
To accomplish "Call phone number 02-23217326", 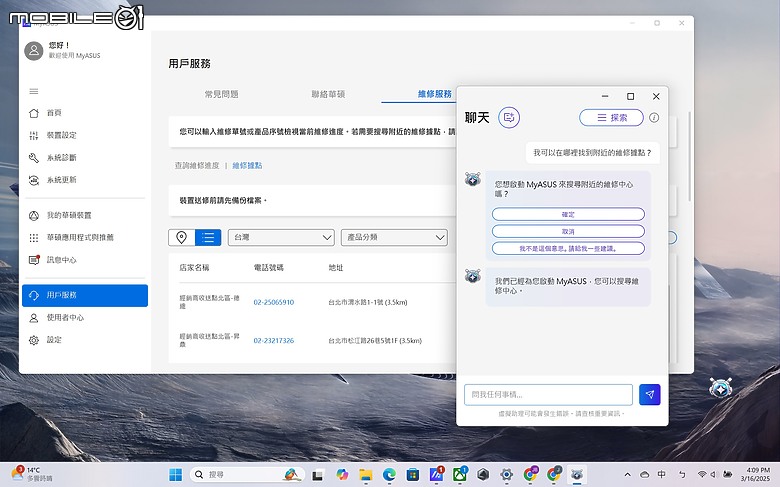I will coord(274,341).
